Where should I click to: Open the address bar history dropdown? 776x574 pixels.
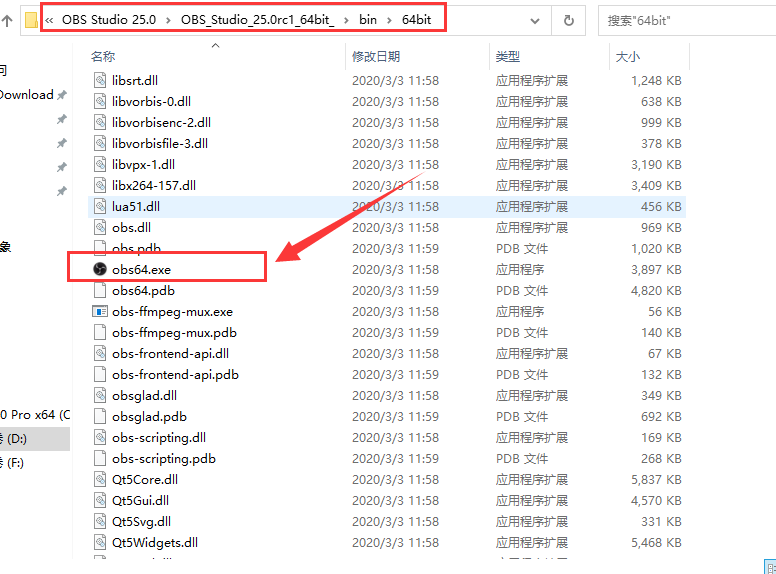coord(534,21)
